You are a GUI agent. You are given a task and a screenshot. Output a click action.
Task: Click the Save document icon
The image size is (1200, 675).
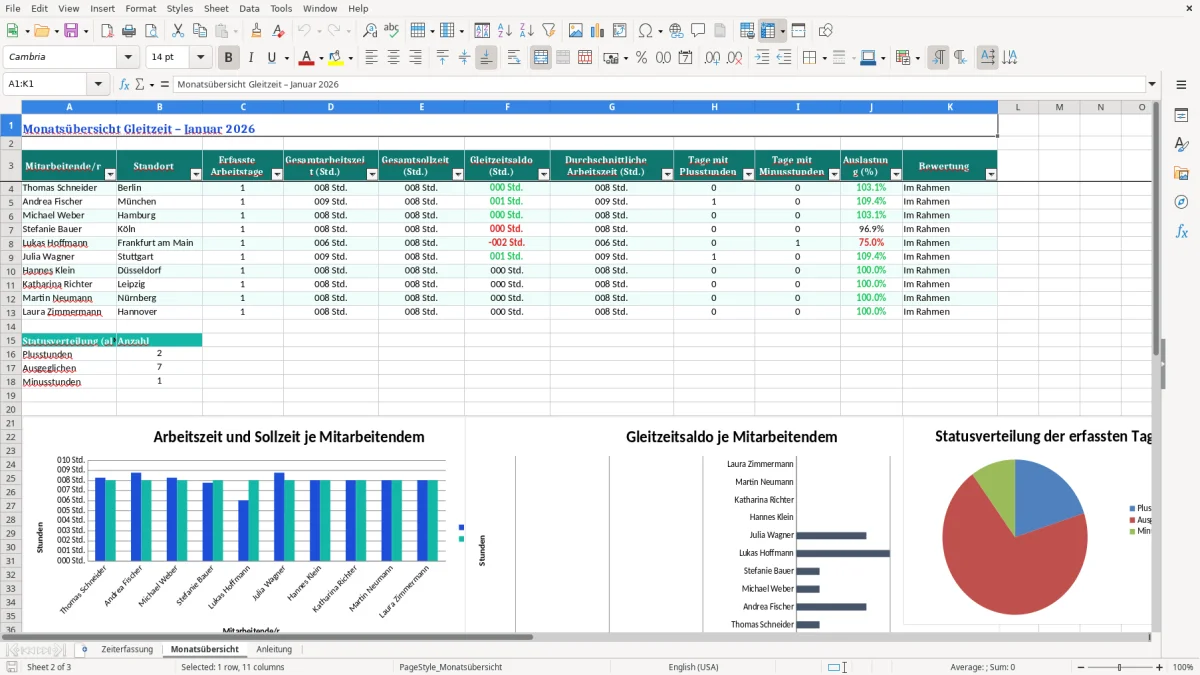[x=71, y=31]
